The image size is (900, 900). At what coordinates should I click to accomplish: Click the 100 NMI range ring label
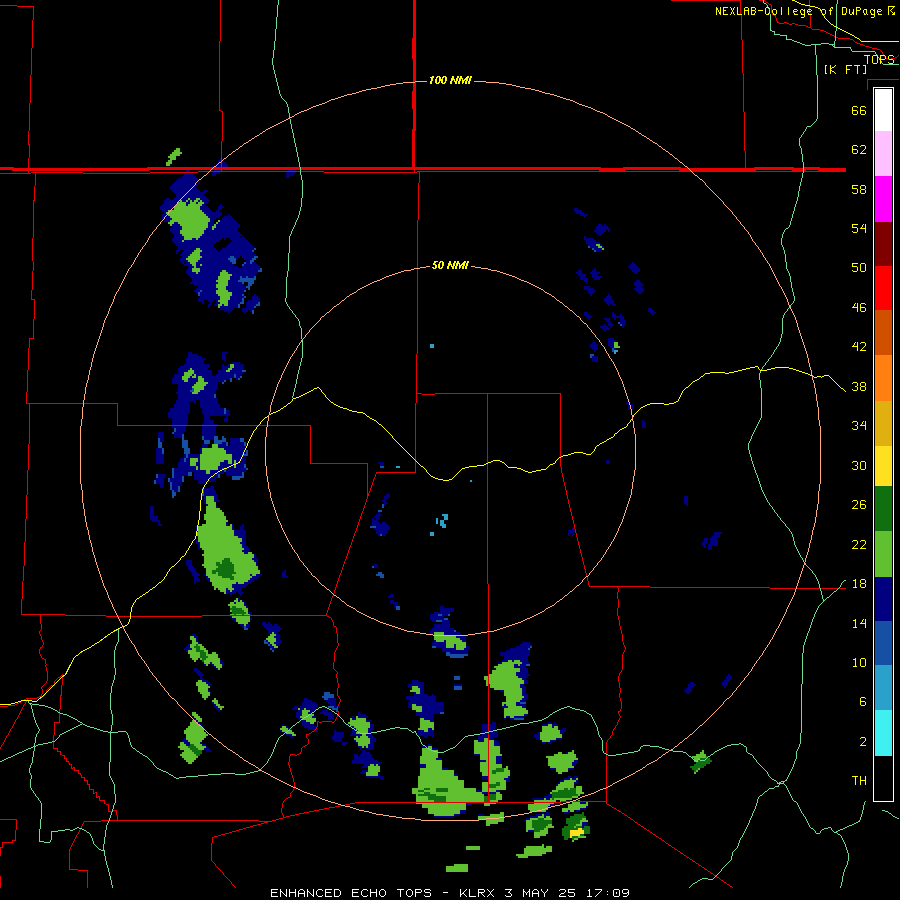[450, 80]
